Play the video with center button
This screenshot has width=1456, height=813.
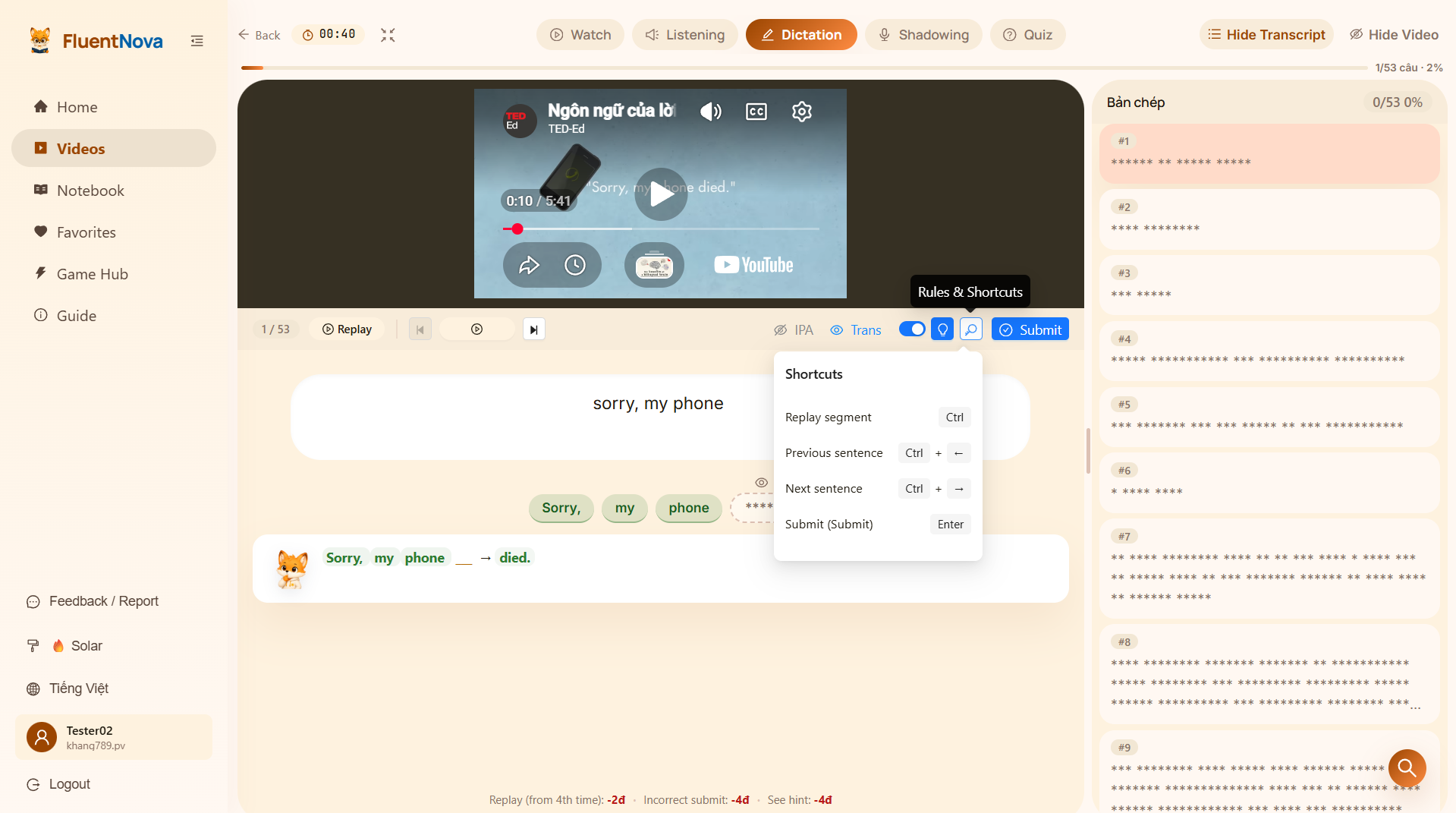click(662, 194)
